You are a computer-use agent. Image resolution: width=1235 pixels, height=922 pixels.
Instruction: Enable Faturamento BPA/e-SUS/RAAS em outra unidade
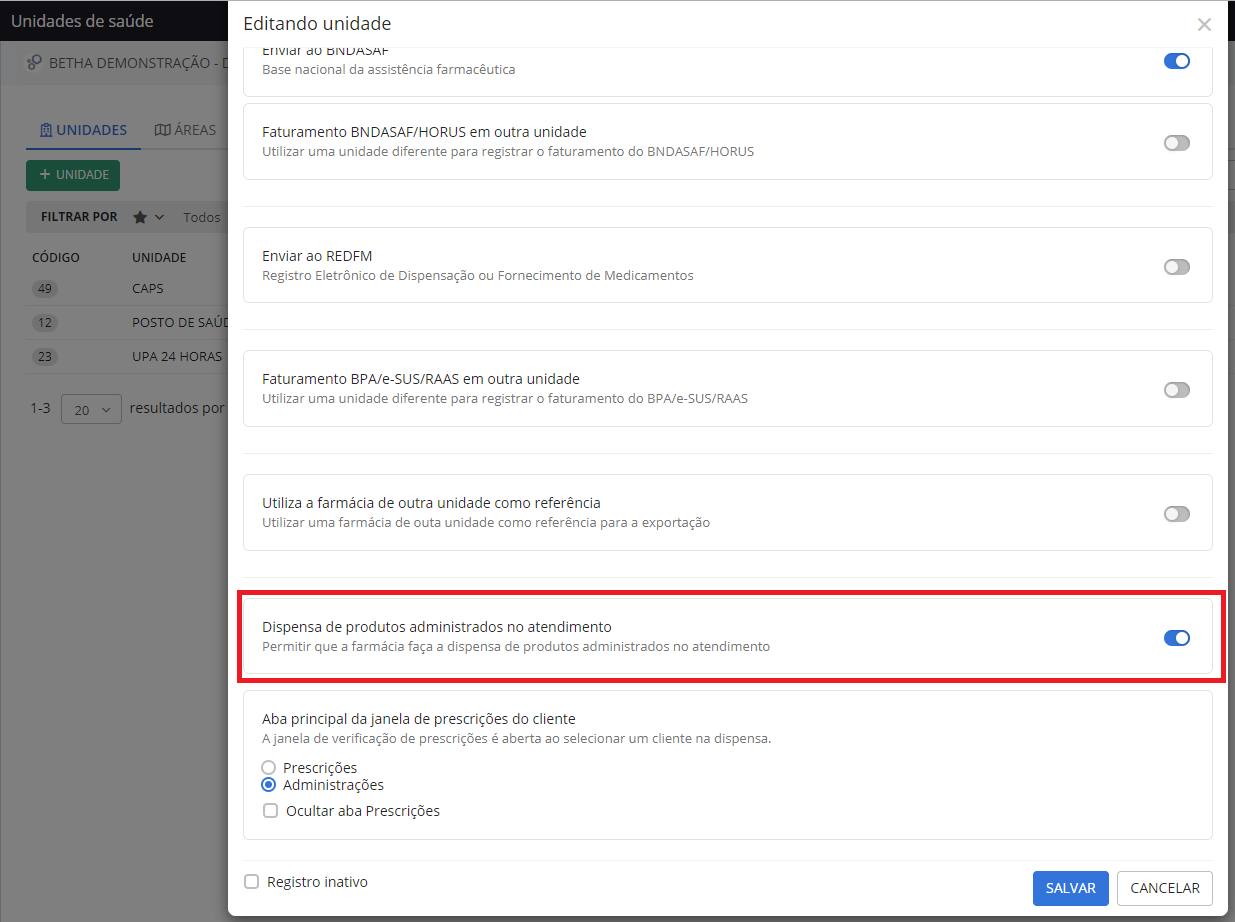(1176, 390)
